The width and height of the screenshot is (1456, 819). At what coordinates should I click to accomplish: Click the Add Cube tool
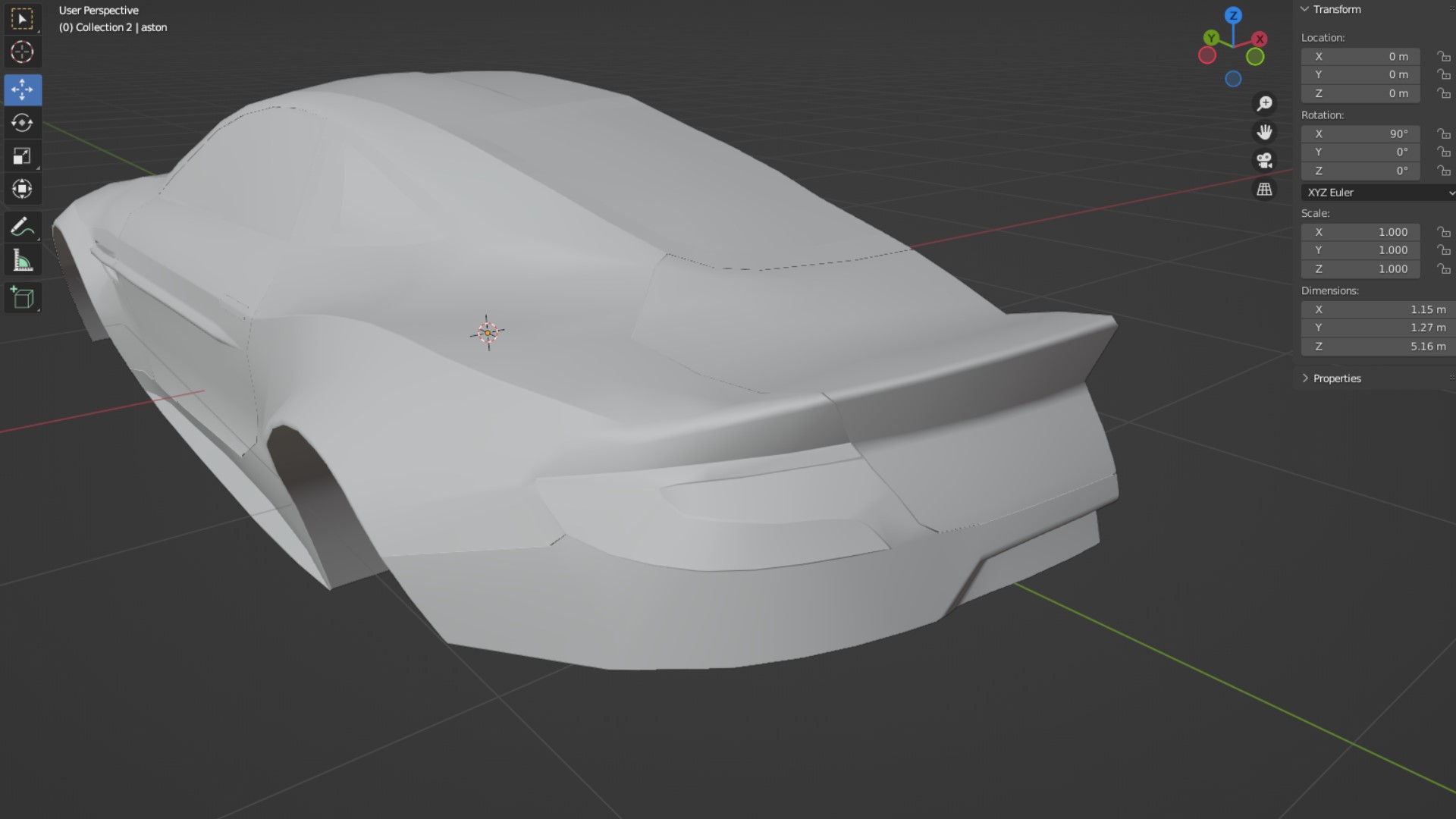coord(22,298)
